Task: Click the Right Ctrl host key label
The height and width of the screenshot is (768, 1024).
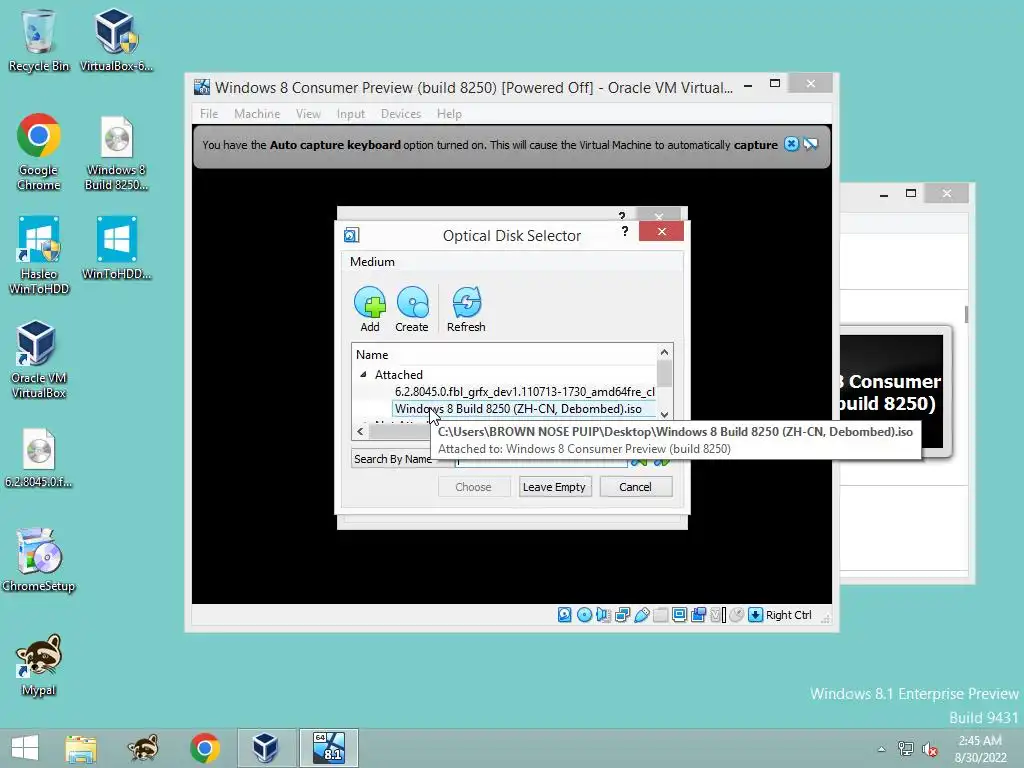Action: (x=789, y=615)
